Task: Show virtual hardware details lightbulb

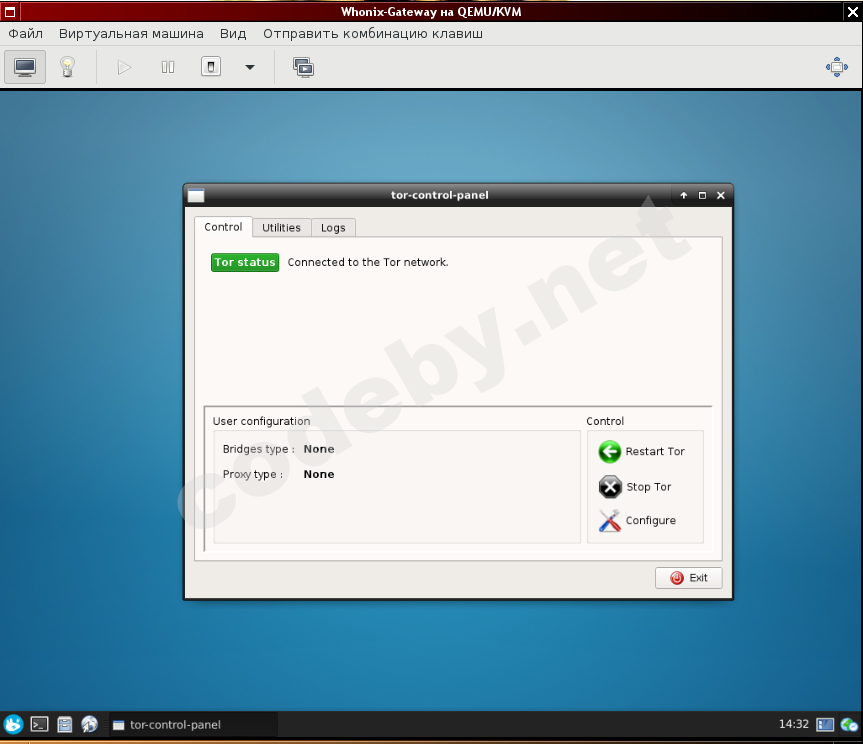Action: [67, 67]
